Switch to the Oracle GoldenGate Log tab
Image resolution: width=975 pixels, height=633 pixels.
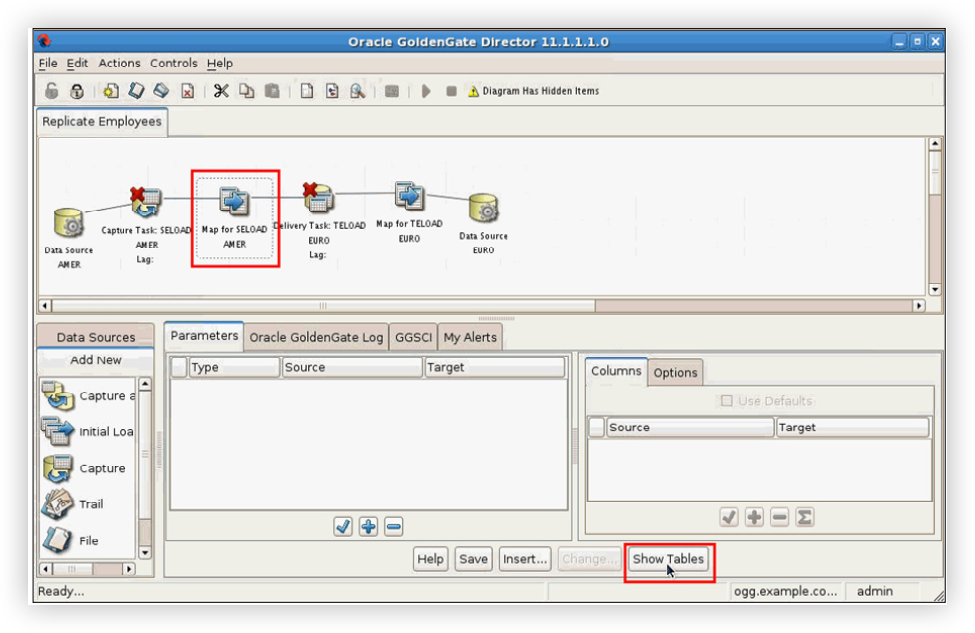pyautogui.click(x=316, y=337)
